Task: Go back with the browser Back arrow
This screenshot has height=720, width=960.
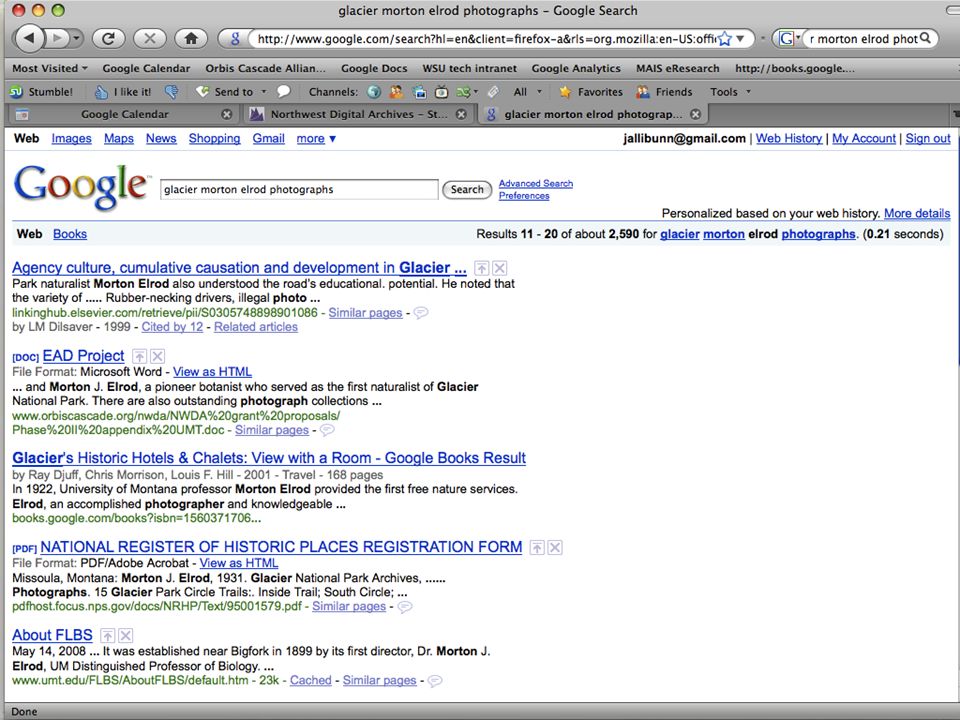Action: (29, 39)
